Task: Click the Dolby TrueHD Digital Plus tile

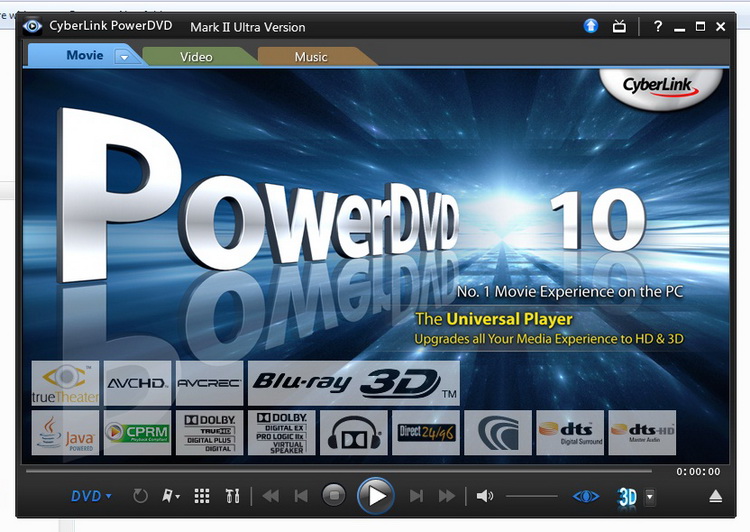Action: 210,432
